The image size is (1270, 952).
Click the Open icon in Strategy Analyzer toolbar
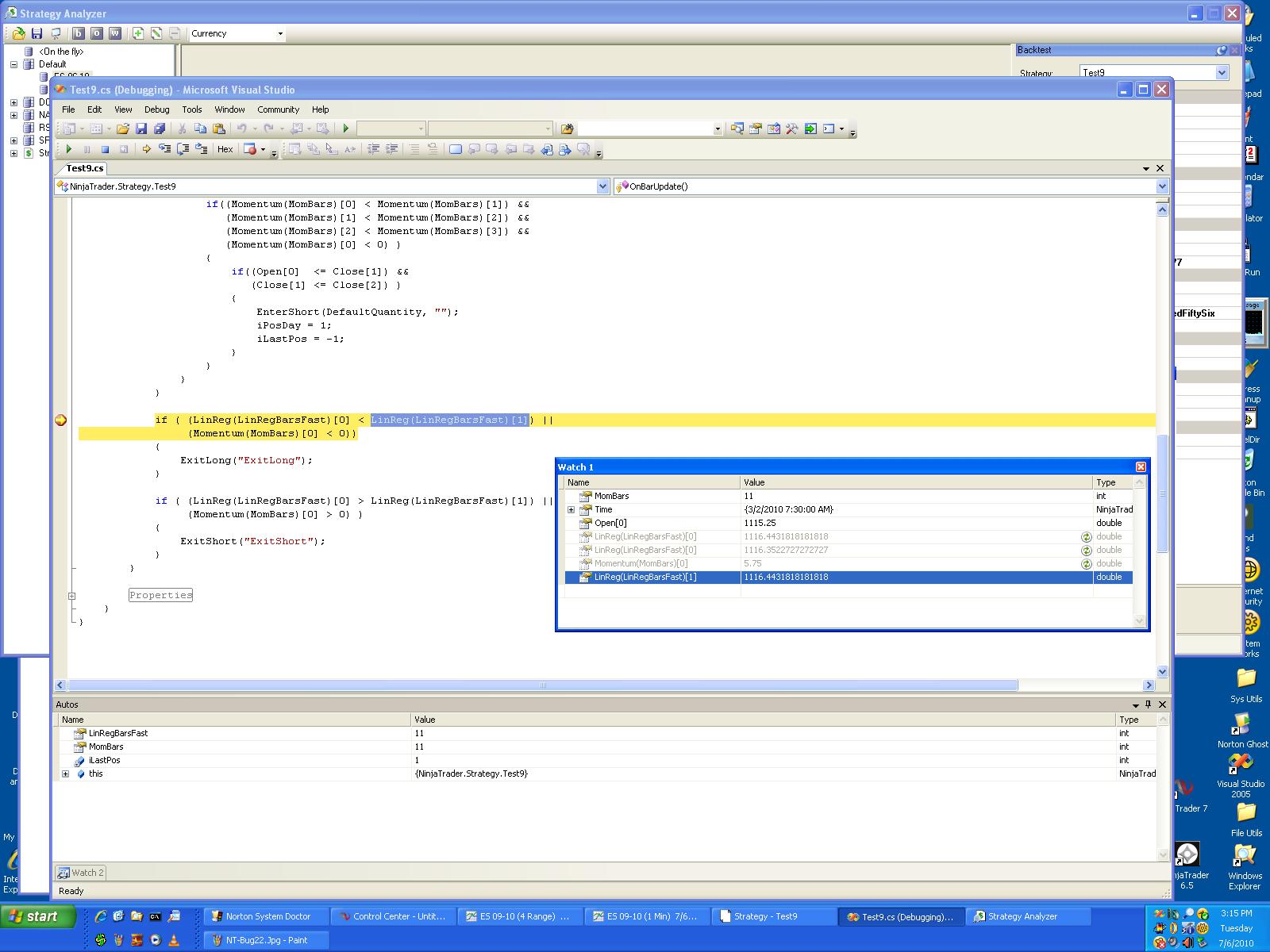point(18,33)
